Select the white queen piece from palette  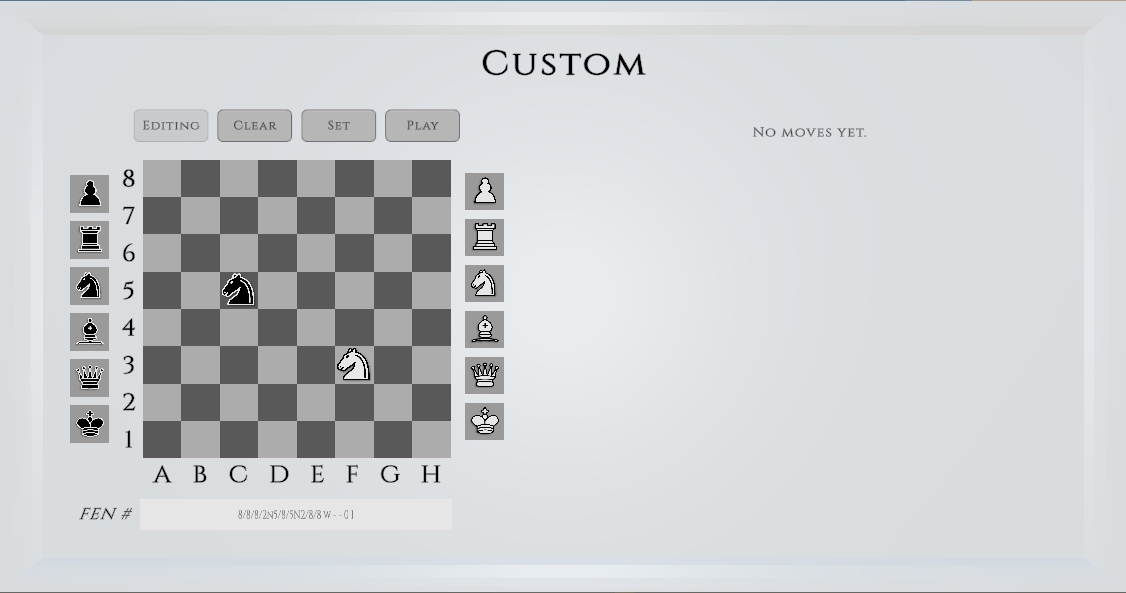coord(485,375)
